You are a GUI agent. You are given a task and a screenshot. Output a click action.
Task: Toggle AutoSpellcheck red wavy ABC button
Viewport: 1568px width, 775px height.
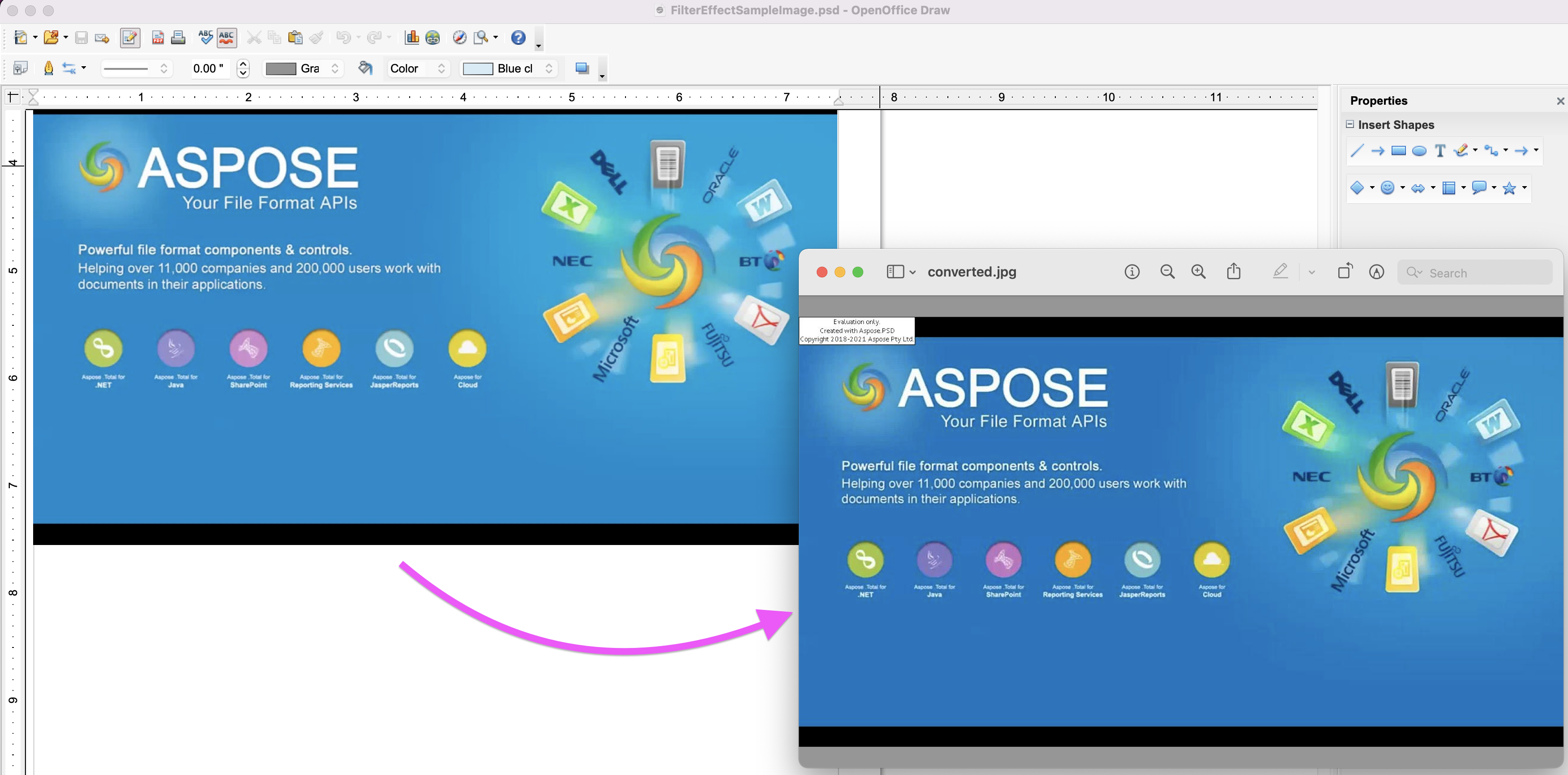tap(227, 38)
